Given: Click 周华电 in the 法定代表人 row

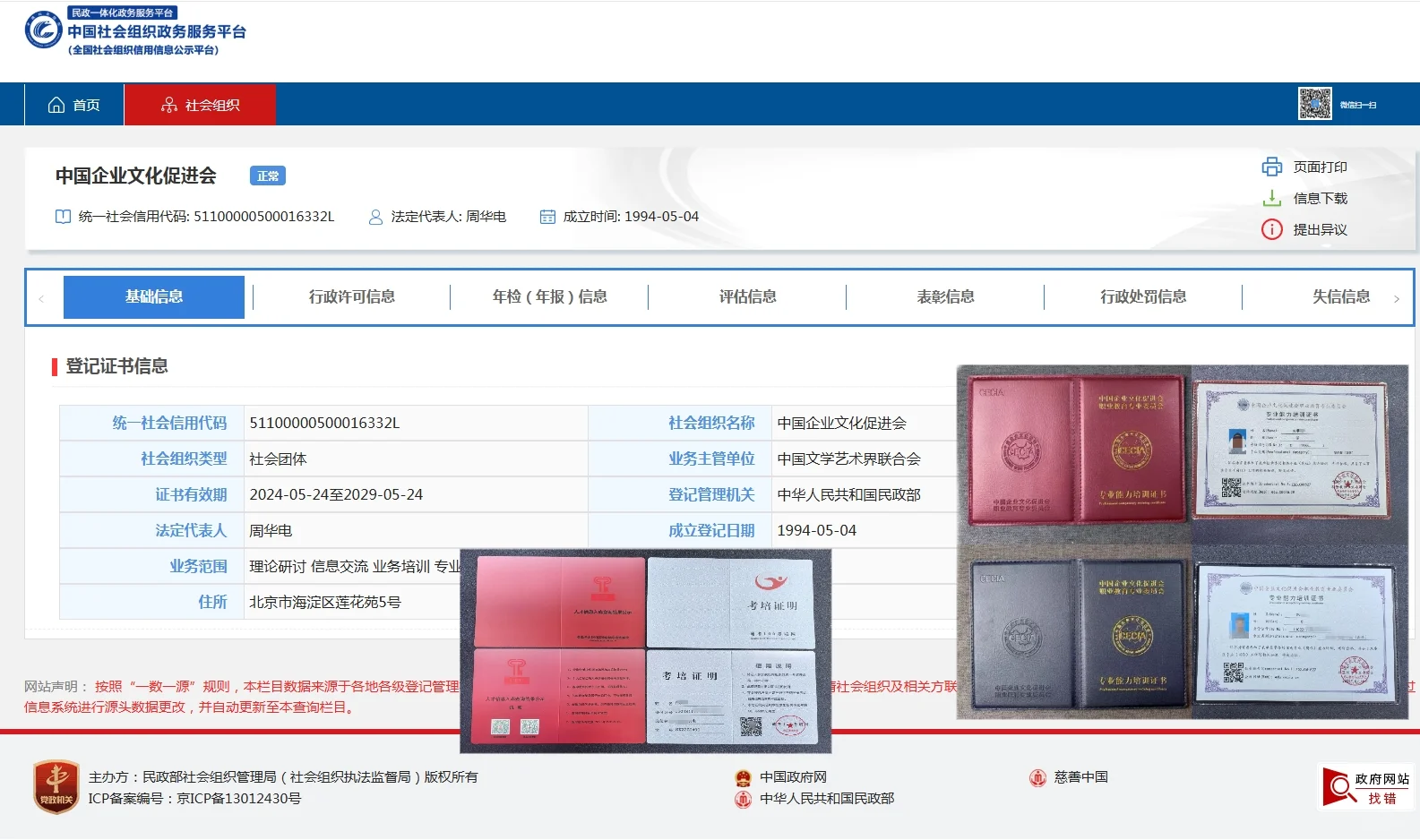Looking at the screenshot, I should 271,530.
